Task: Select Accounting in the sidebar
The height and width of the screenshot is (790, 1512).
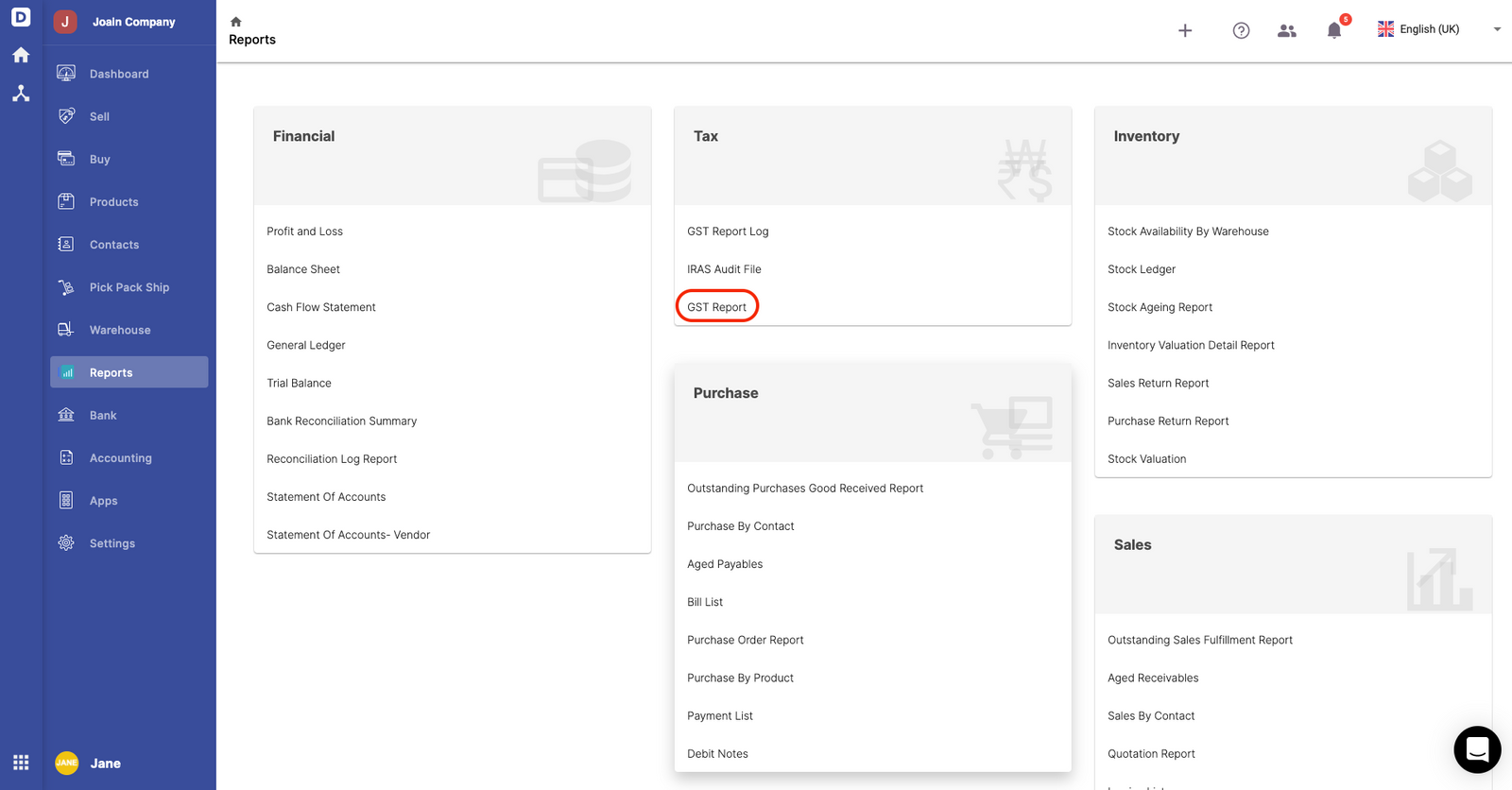Action: tap(120, 458)
